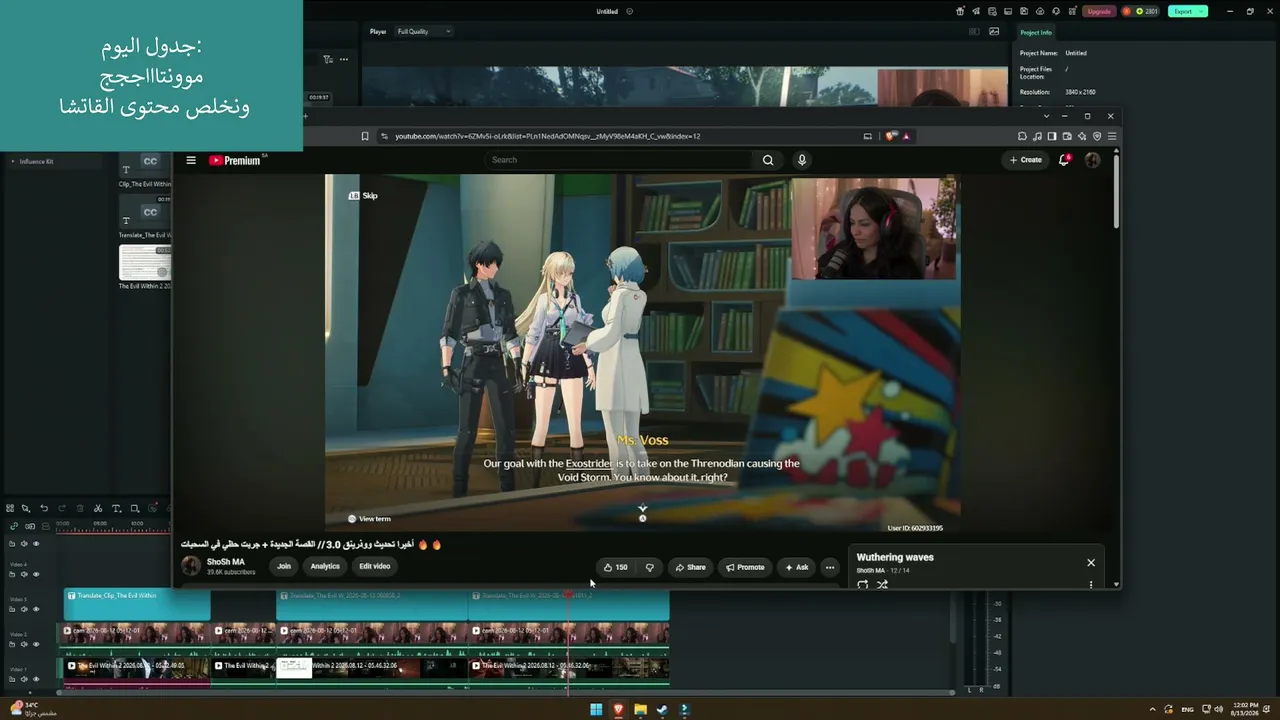Click the YouTube search input field
Image resolution: width=1280 pixels, height=720 pixels.
click(x=619, y=160)
